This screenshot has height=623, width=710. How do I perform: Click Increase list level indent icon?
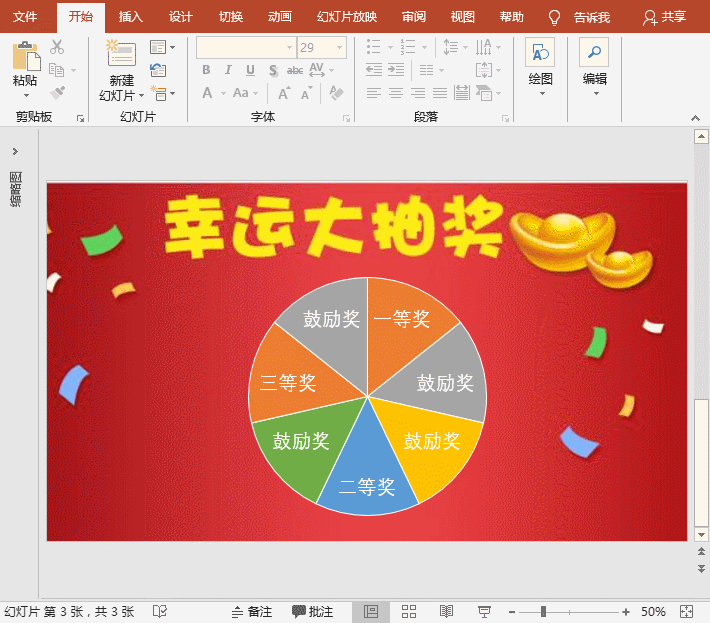[396, 70]
